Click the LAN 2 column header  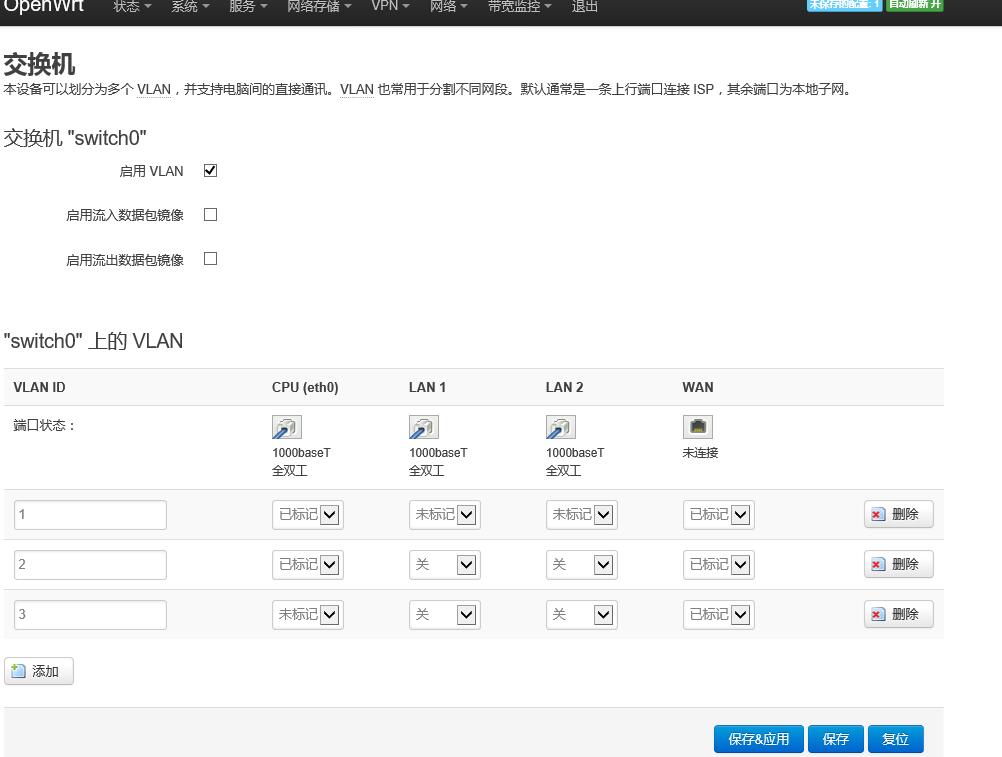pos(564,387)
